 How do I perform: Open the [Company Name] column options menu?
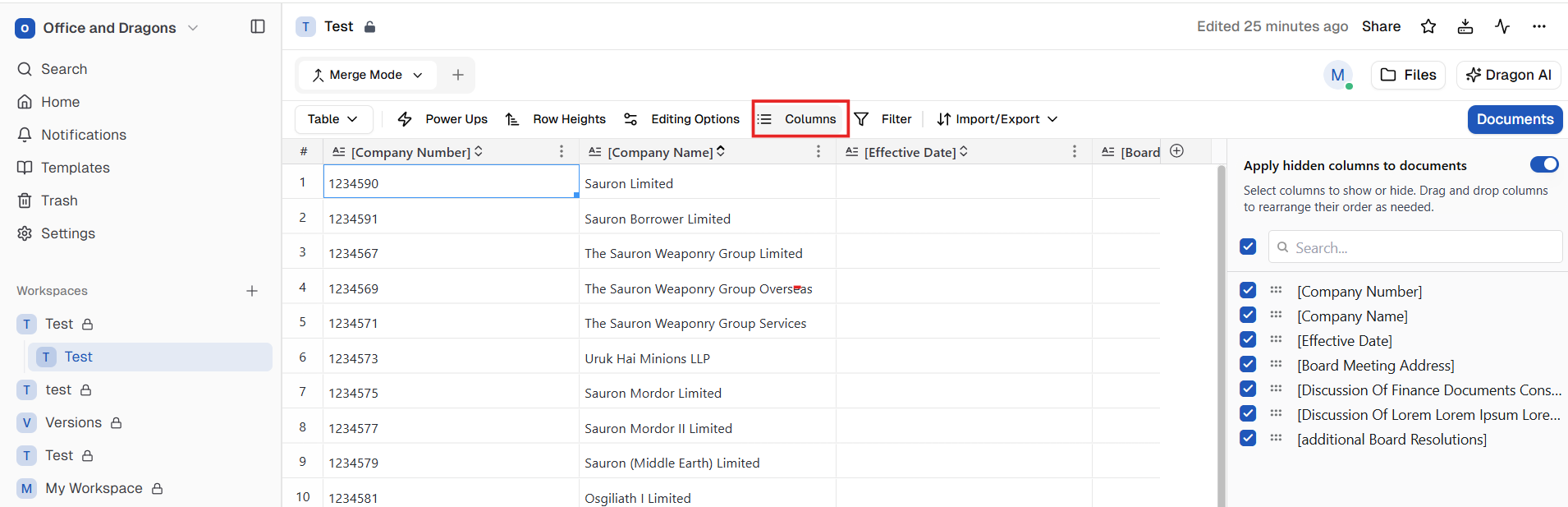(818, 151)
